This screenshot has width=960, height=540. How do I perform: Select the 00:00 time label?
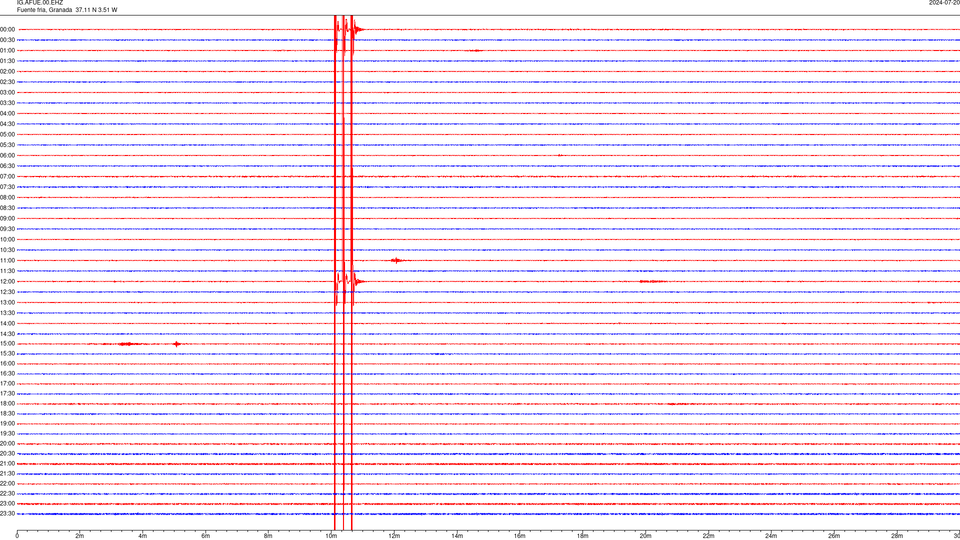pos(7,29)
